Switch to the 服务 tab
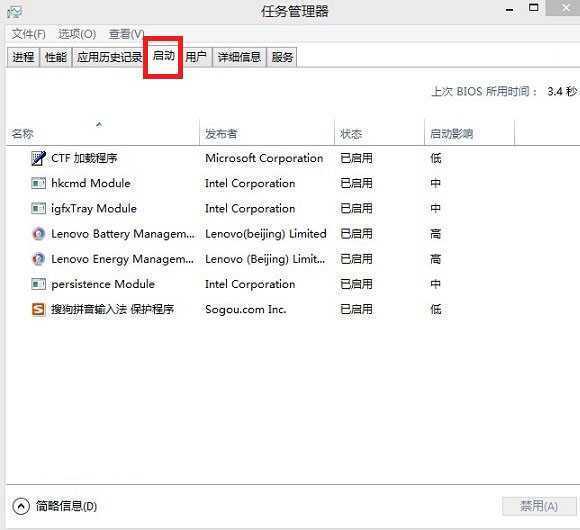The height and width of the screenshot is (530, 580). click(x=282, y=57)
